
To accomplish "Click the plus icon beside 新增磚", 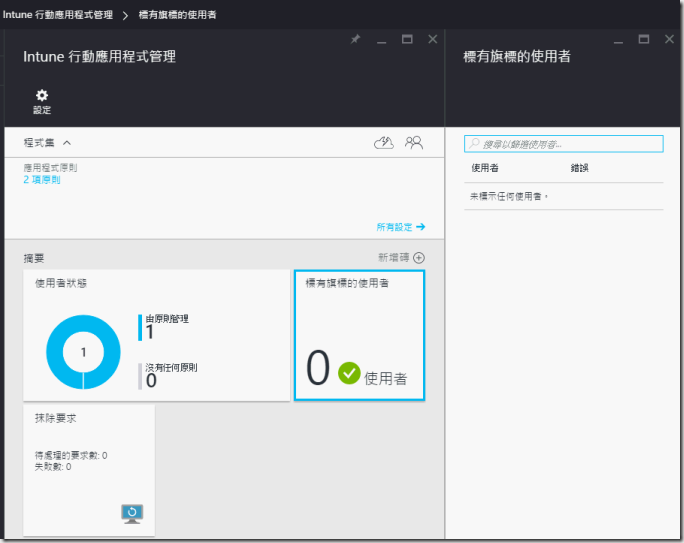I will point(419,258).
